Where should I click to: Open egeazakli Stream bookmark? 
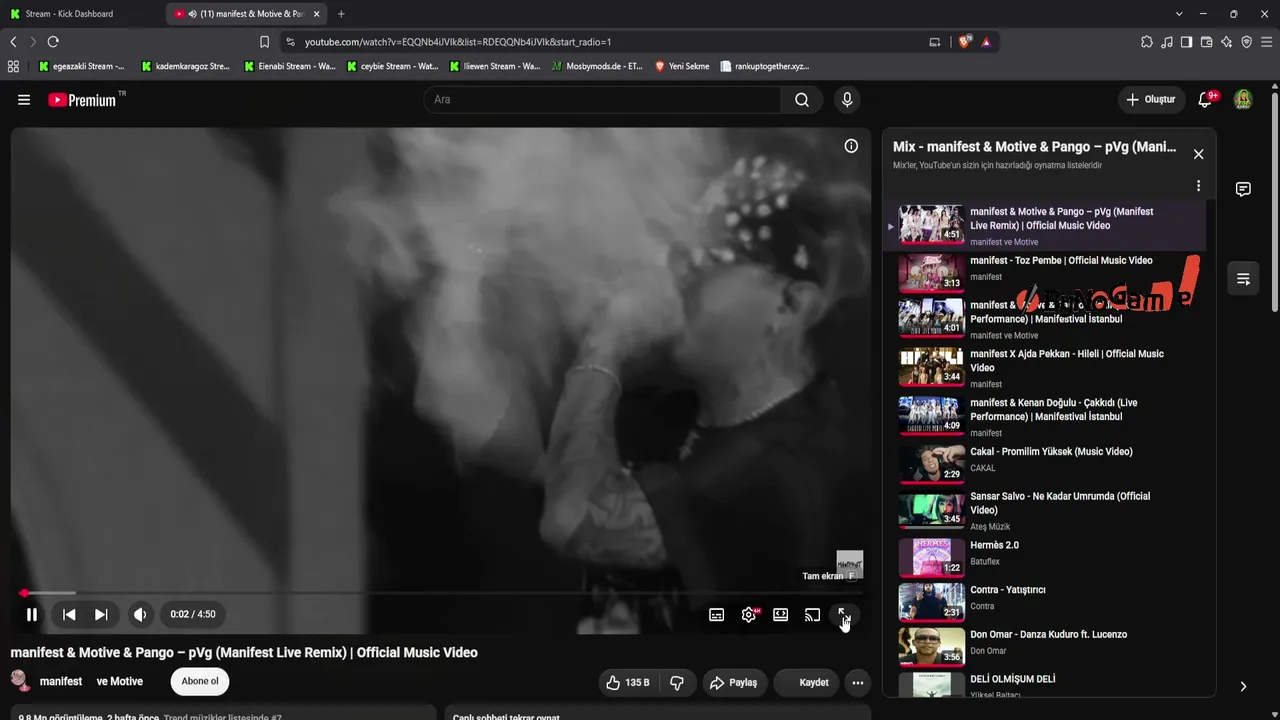82,66
